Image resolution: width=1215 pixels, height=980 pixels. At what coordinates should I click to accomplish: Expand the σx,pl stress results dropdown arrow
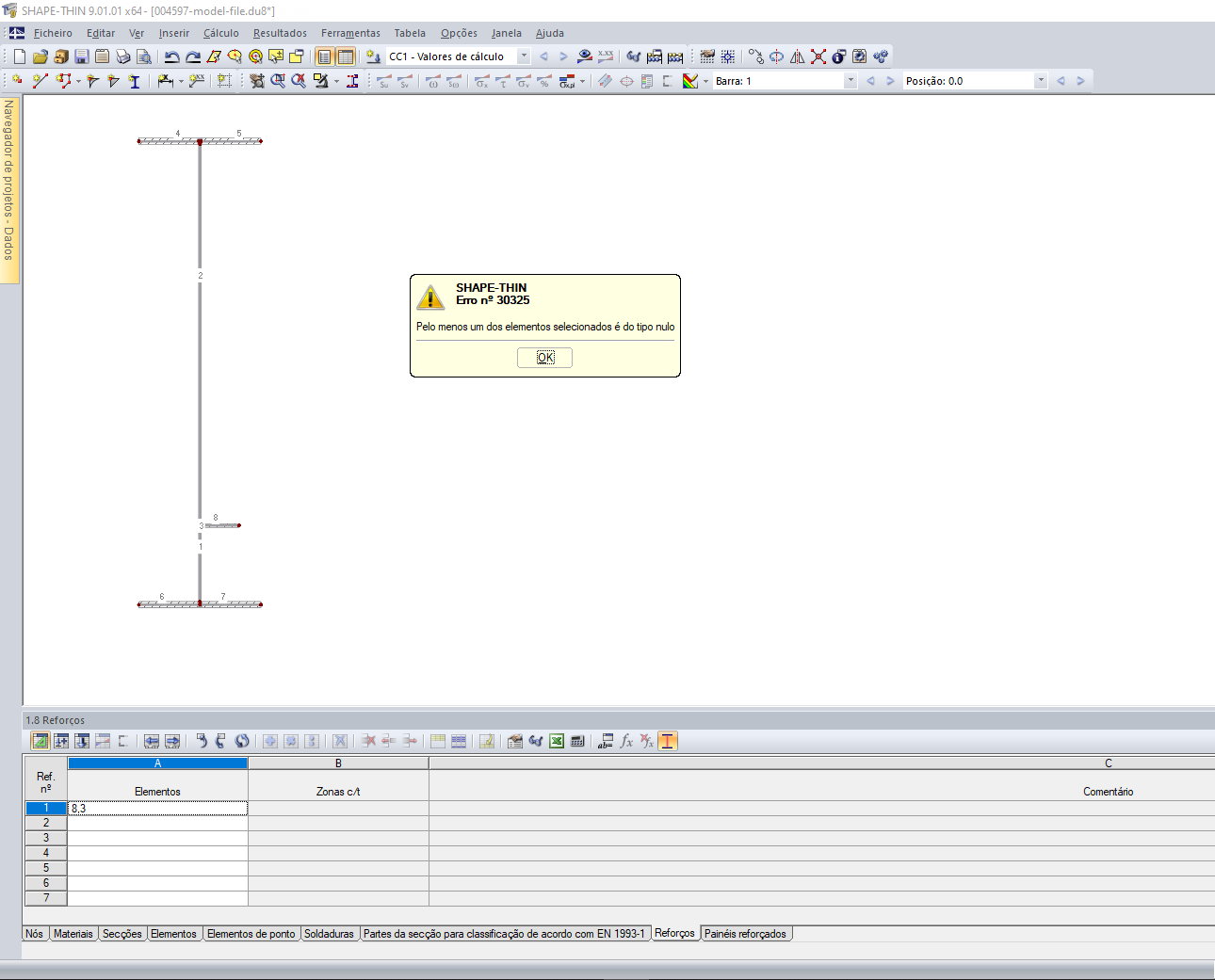pos(582,81)
